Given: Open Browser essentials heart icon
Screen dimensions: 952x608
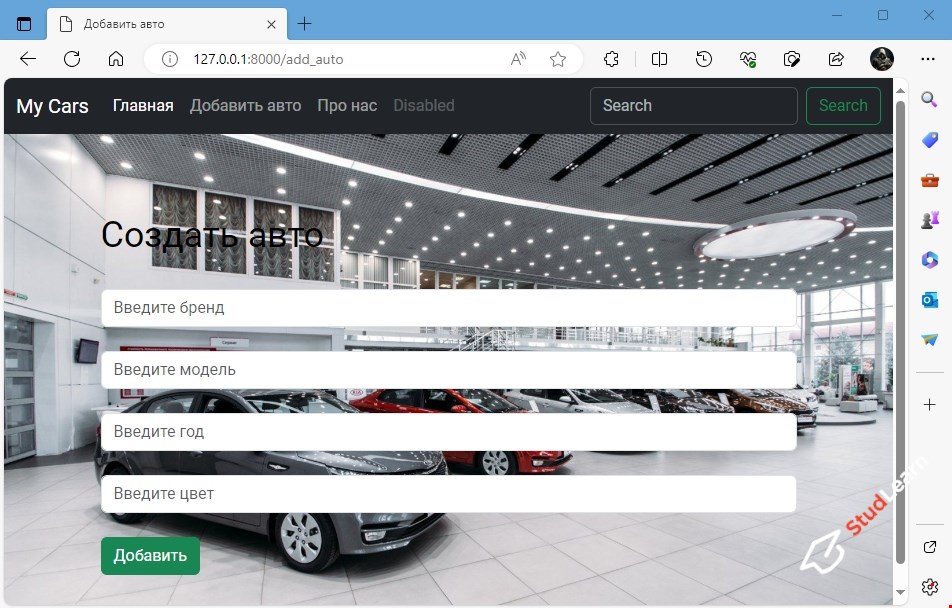Looking at the screenshot, I should [748, 59].
